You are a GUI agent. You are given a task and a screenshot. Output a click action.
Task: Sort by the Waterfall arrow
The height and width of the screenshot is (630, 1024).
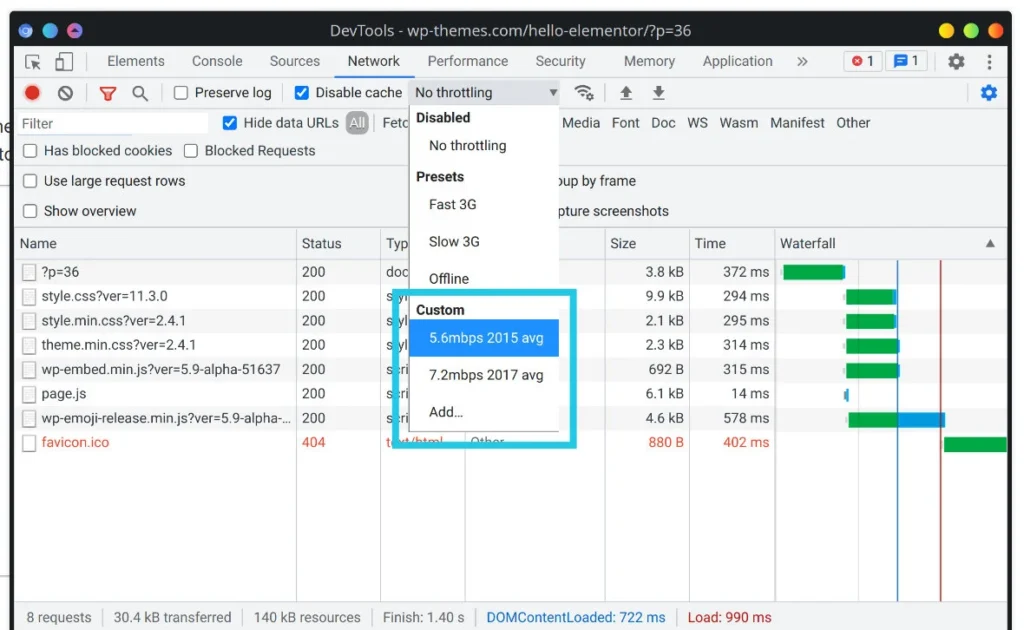[x=990, y=244]
